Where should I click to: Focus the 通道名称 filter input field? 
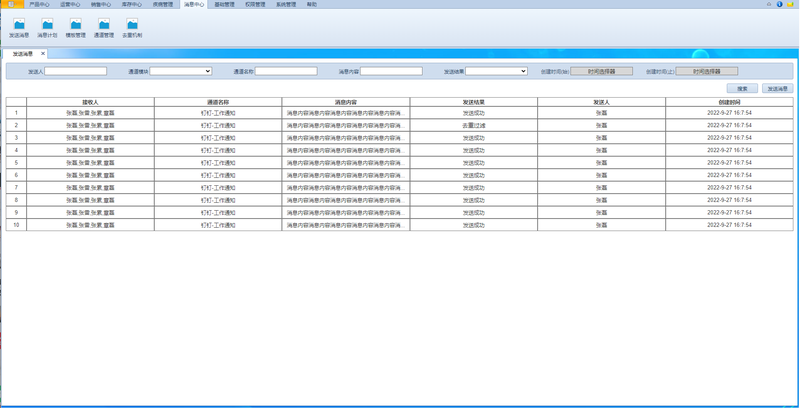[286, 71]
